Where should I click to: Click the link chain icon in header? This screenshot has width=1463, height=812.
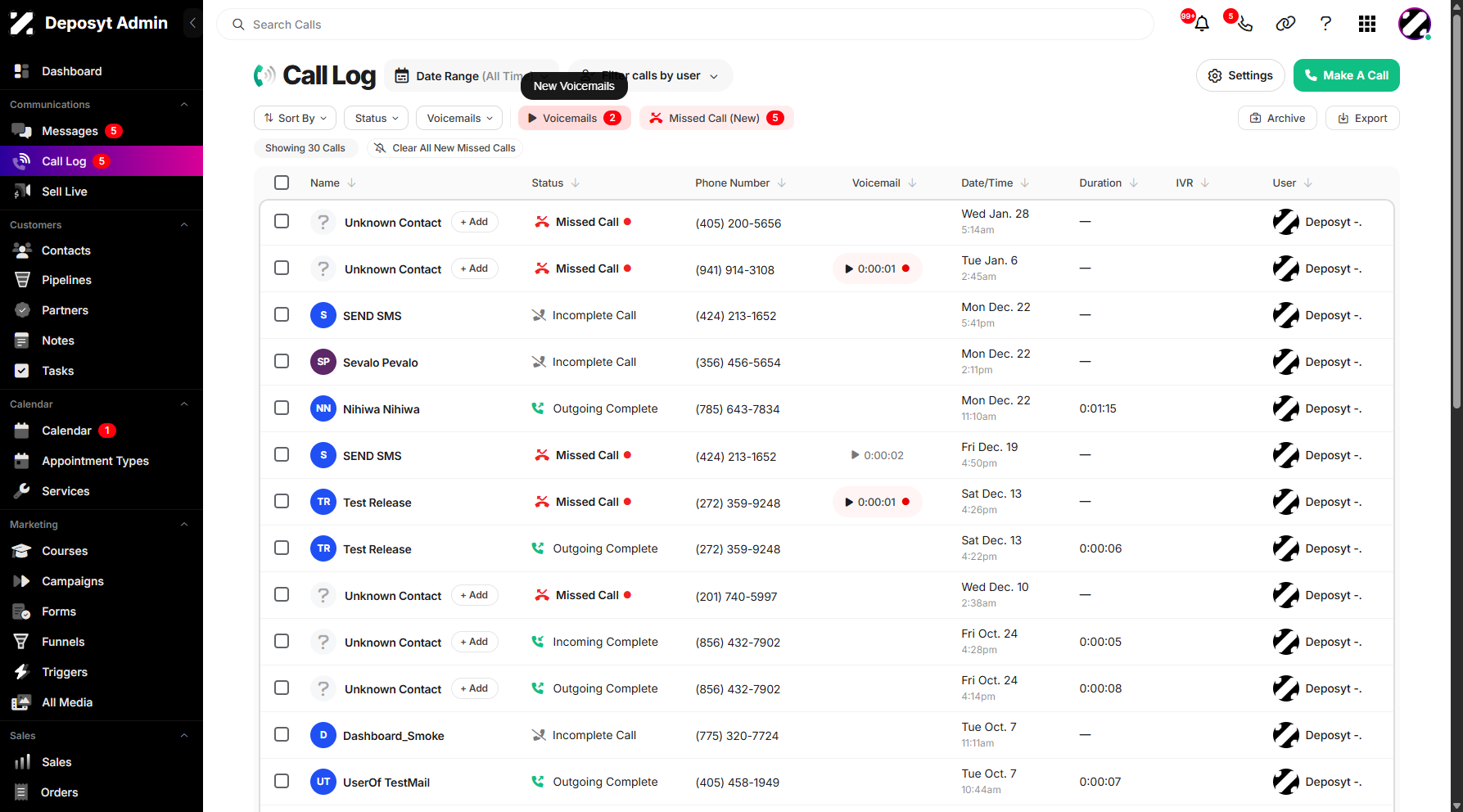pos(1285,24)
